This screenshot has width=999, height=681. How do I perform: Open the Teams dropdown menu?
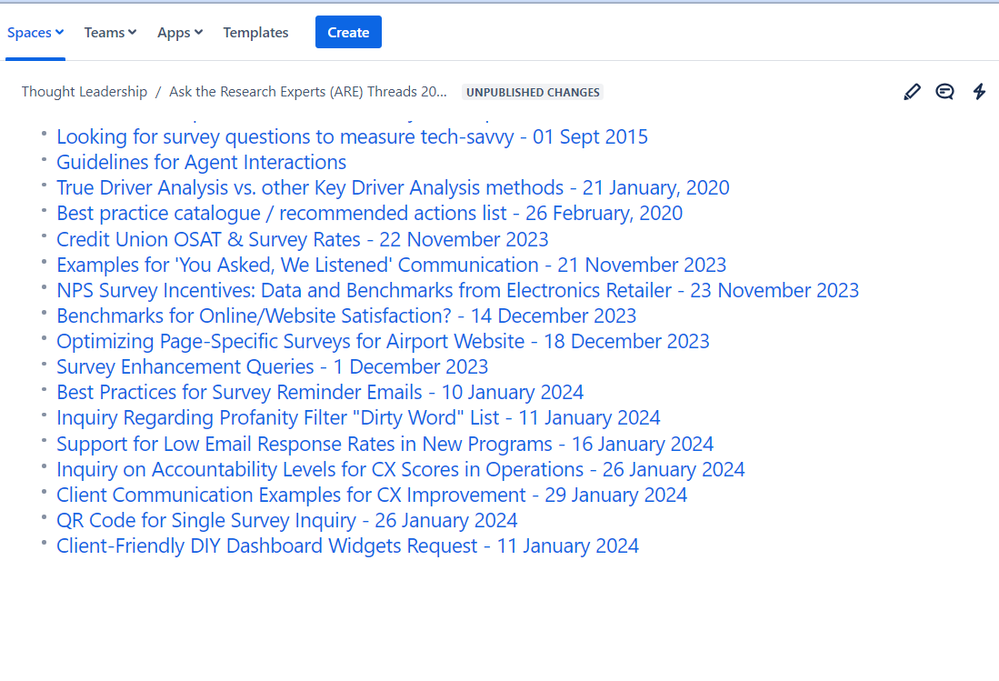(x=110, y=32)
